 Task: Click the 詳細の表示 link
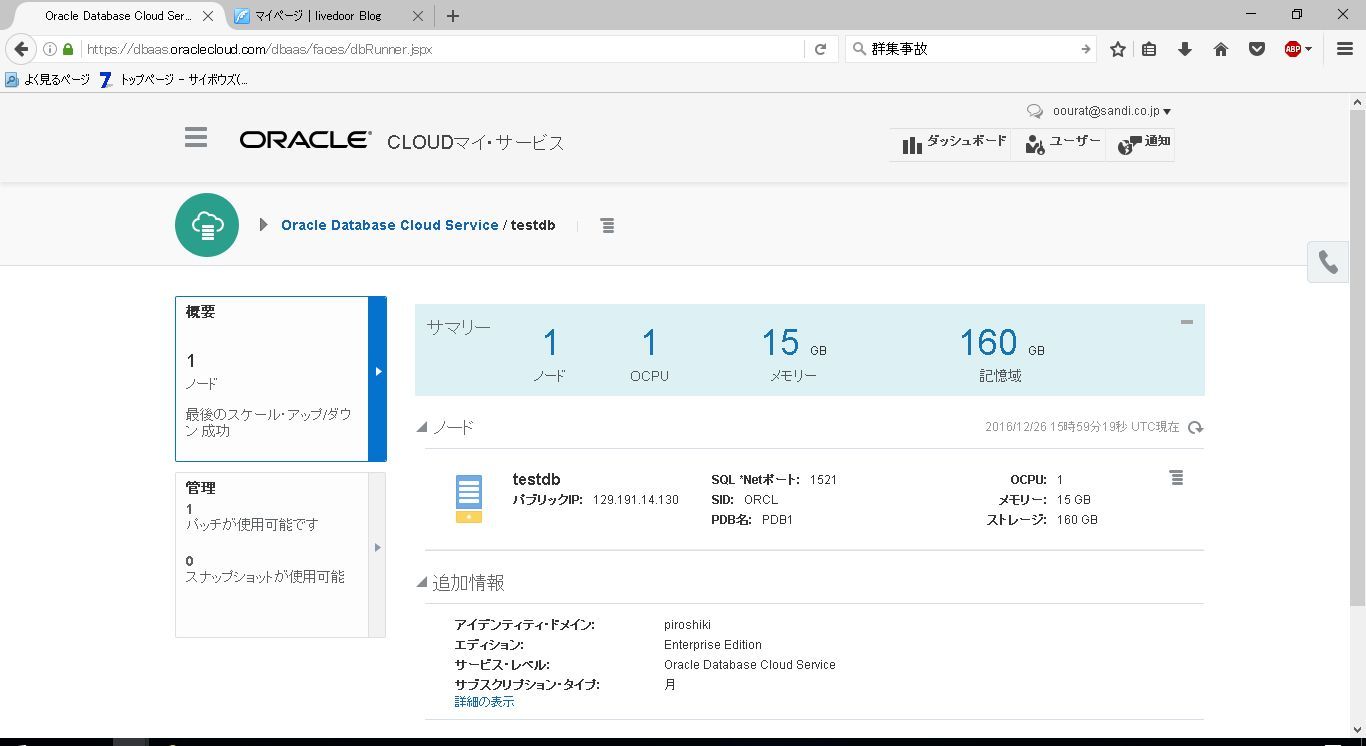[x=485, y=702]
